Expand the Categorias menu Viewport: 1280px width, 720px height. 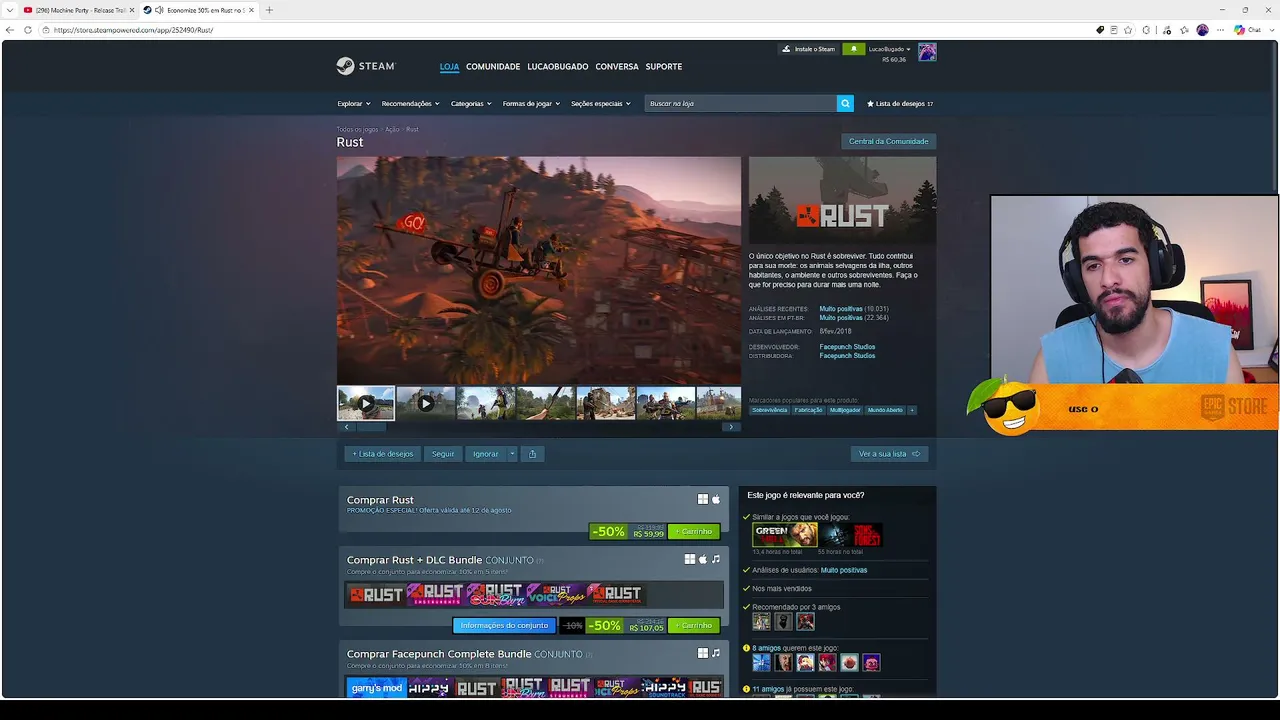pyautogui.click(x=471, y=104)
